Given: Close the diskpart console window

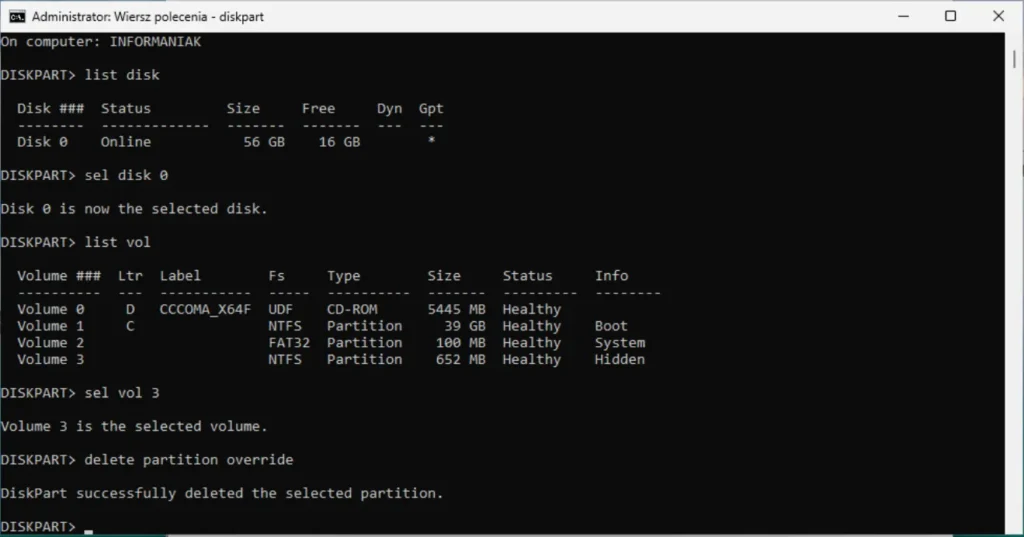Looking at the screenshot, I should click(x=997, y=16).
